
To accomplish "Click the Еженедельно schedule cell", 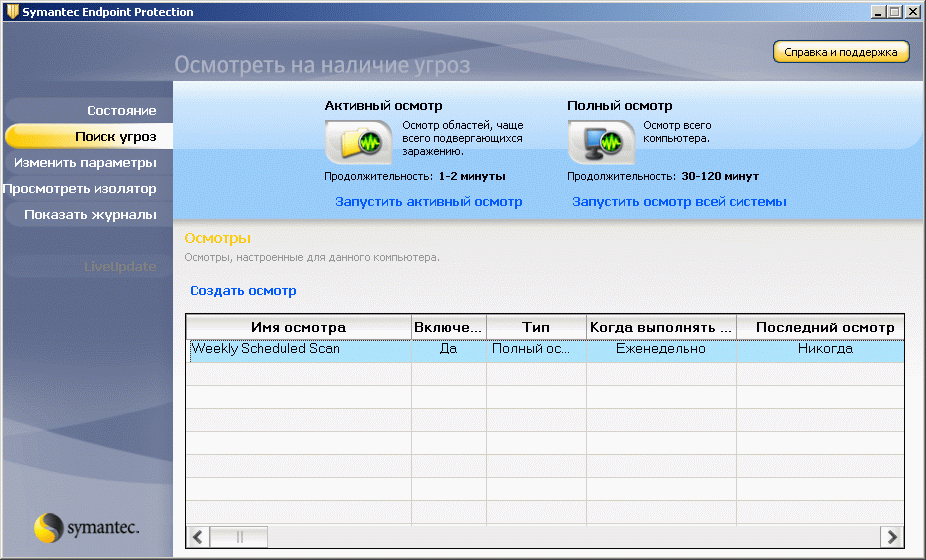I will click(661, 349).
